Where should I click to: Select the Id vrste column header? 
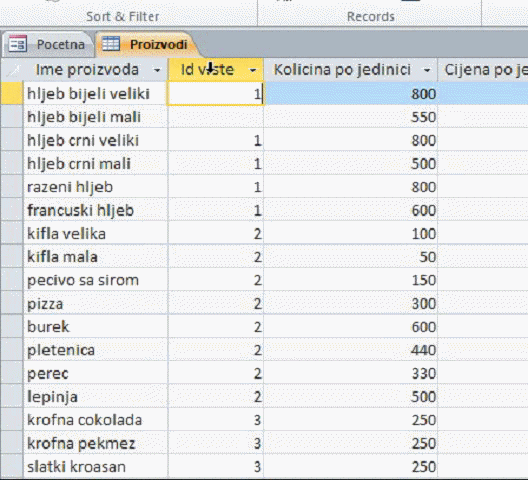click(x=216, y=70)
